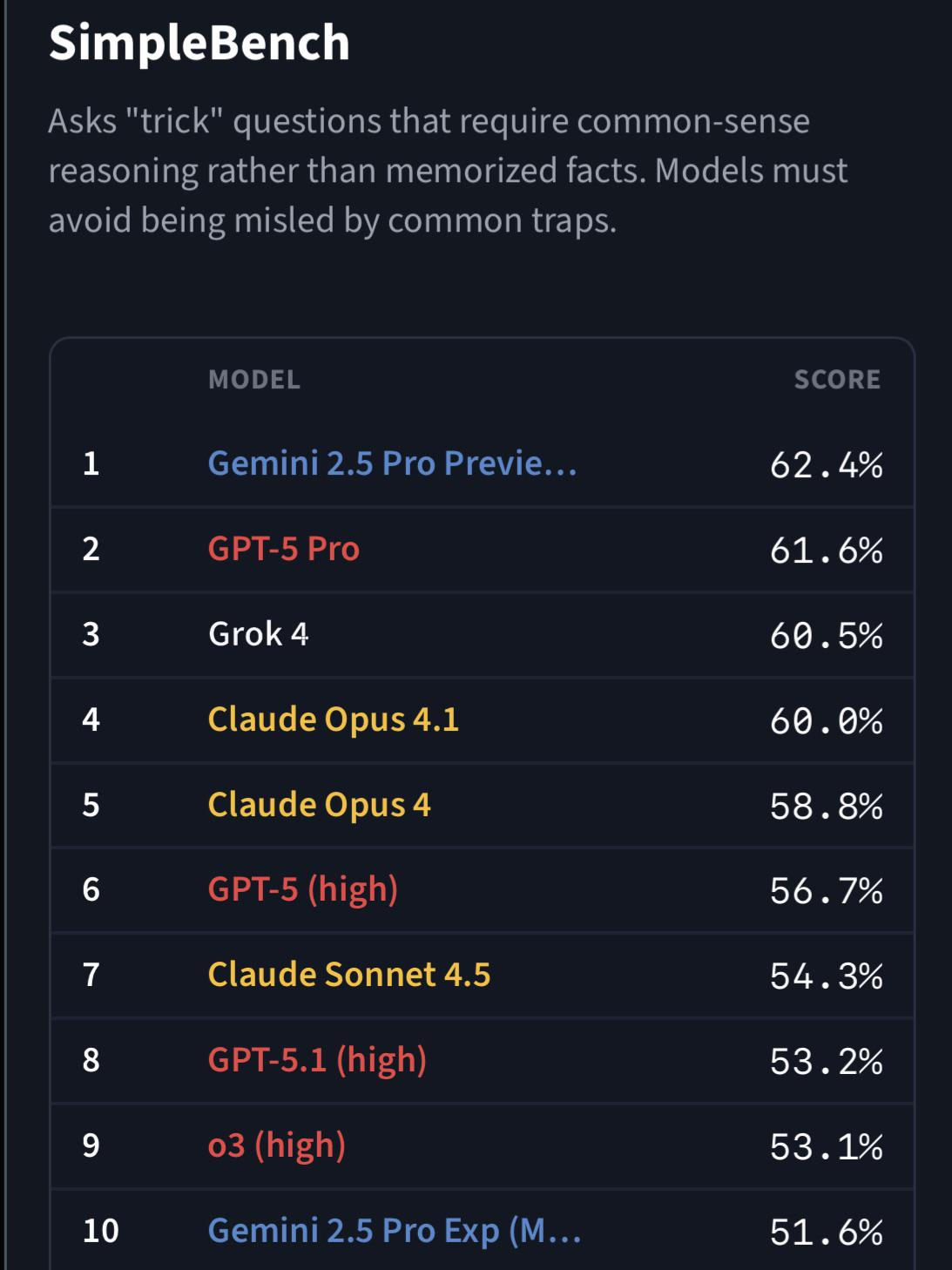Image resolution: width=952 pixels, height=1270 pixels.
Task: Open the Gemini 2.5 Pro Exp model link
Action: tap(394, 1231)
